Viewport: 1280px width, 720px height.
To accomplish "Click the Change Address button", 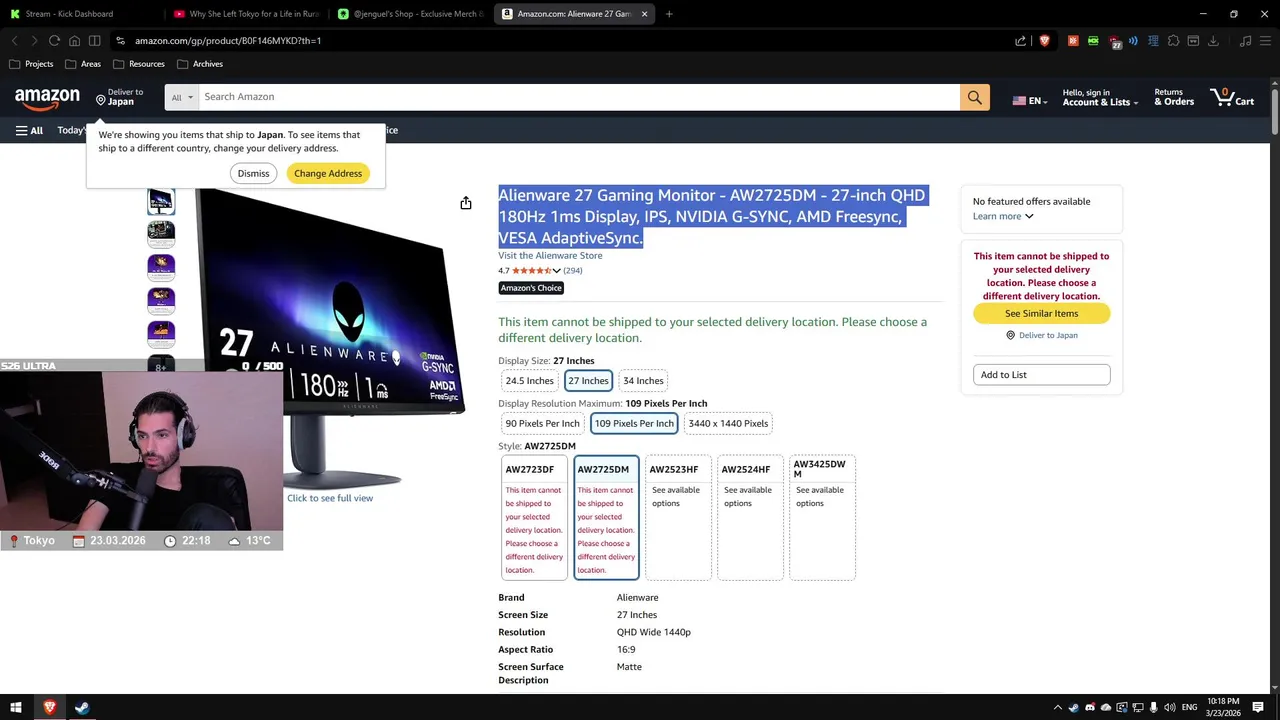I will pyautogui.click(x=328, y=173).
